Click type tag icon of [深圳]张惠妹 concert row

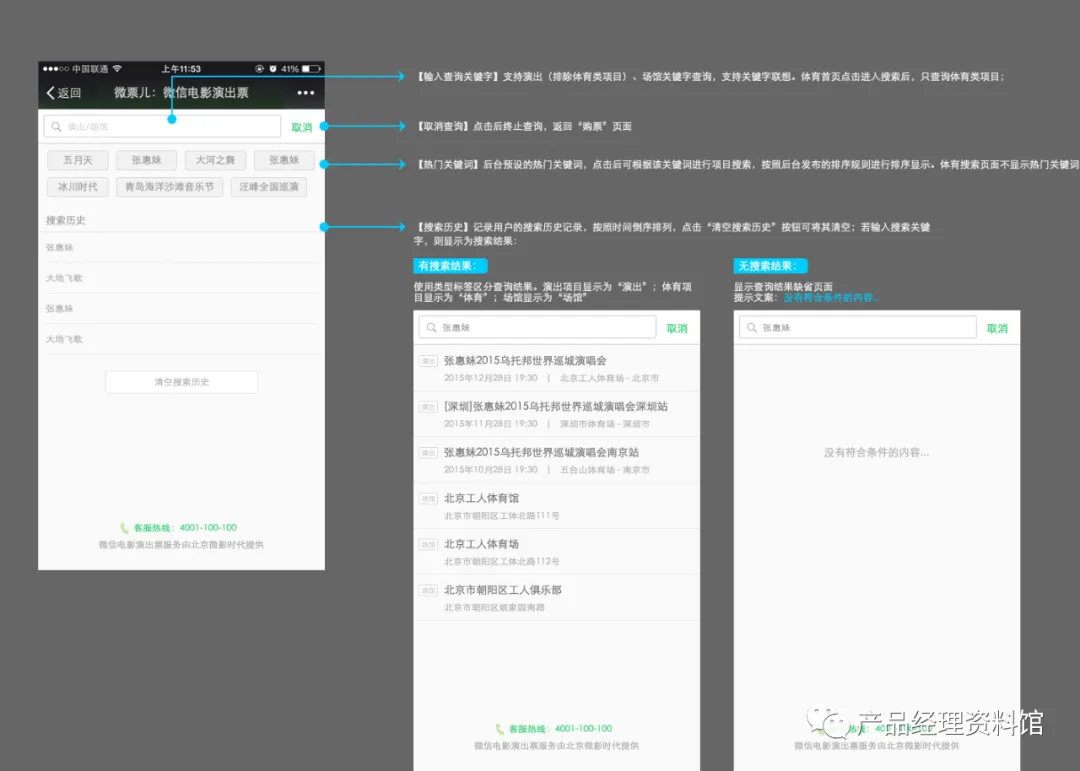[x=428, y=407]
